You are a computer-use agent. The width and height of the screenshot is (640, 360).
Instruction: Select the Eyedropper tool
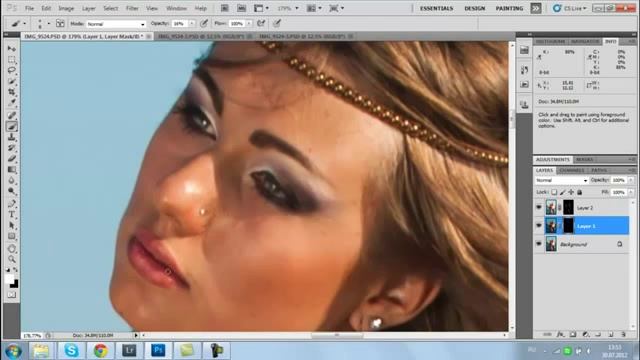coord(11,103)
